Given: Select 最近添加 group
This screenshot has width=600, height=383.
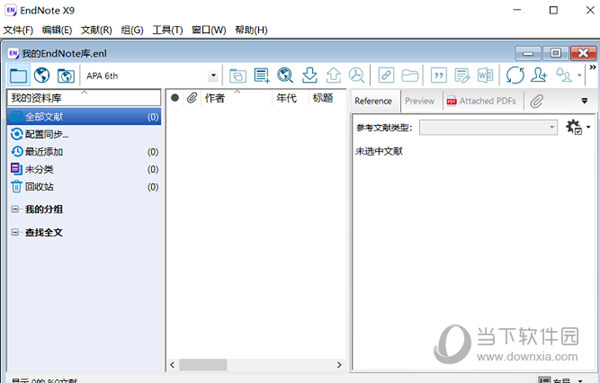Looking at the screenshot, I should [x=84, y=152].
